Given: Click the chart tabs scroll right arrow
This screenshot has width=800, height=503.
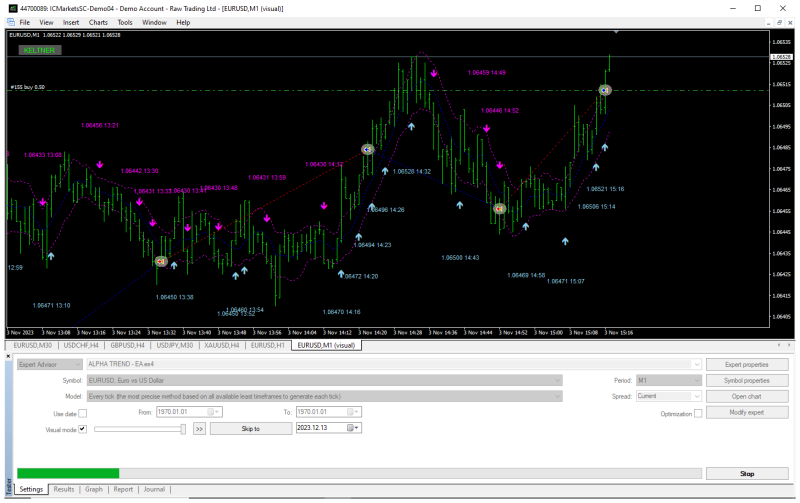Looking at the screenshot, I should [791, 345].
